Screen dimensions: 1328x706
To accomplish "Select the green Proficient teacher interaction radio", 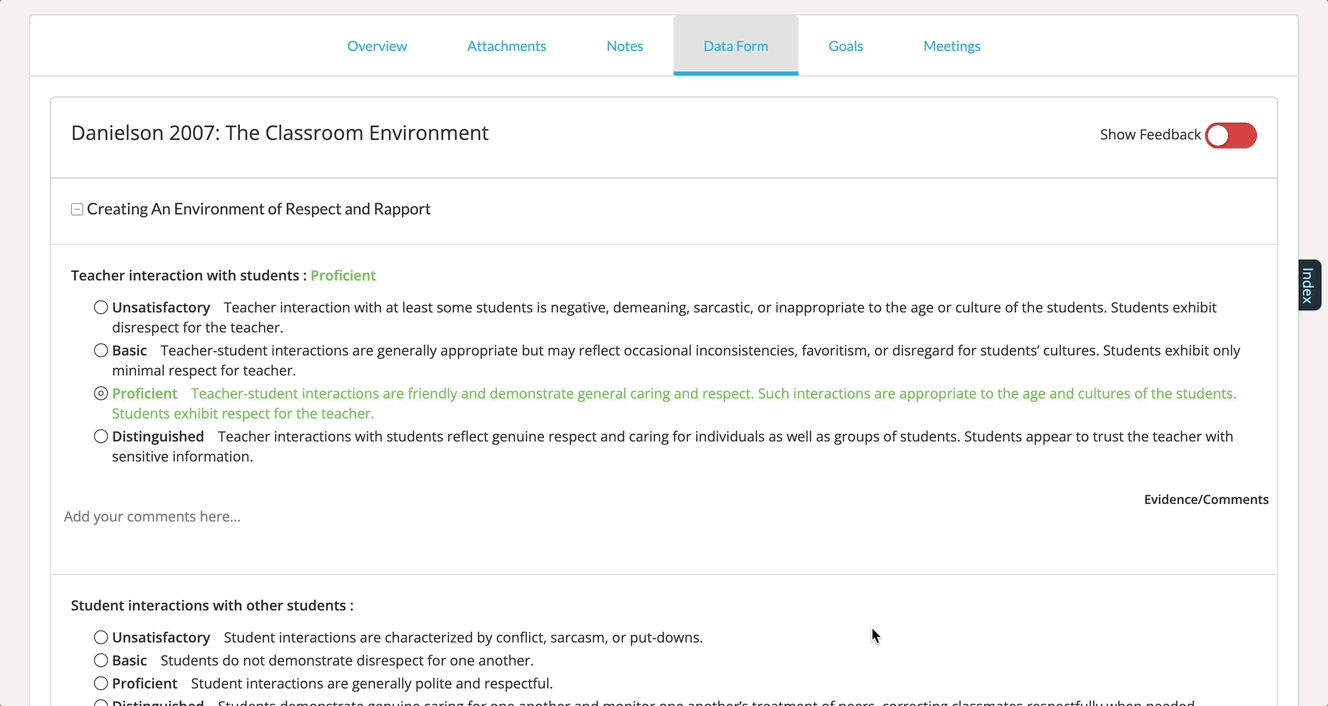I will coord(101,394).
